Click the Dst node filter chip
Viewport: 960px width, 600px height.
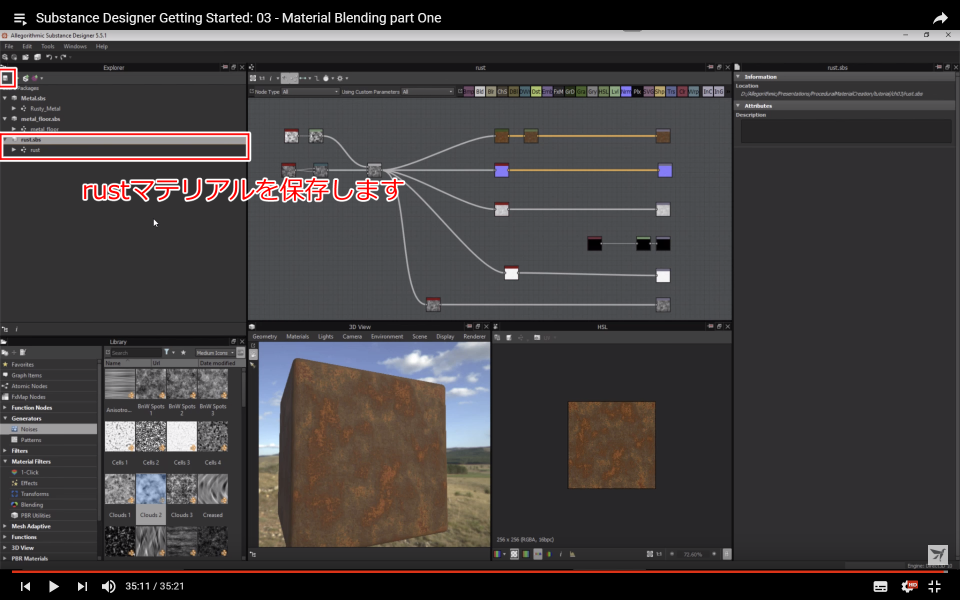[536, 92]
